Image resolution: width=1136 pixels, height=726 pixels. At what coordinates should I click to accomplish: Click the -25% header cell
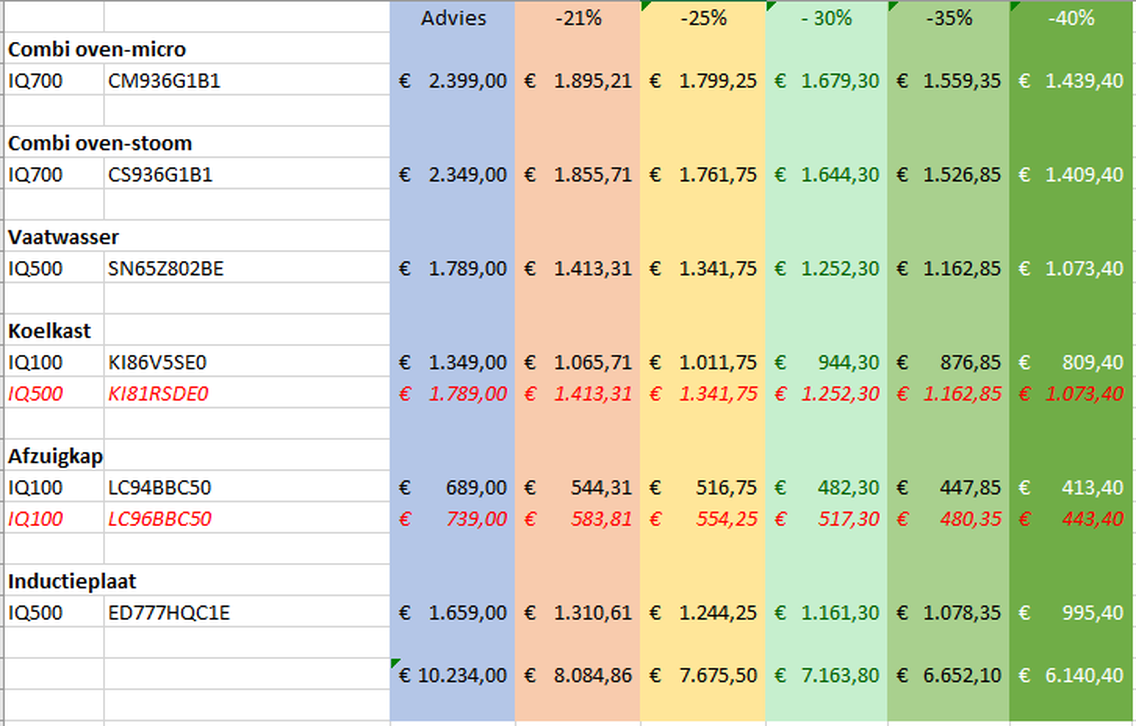pos(703,17)
